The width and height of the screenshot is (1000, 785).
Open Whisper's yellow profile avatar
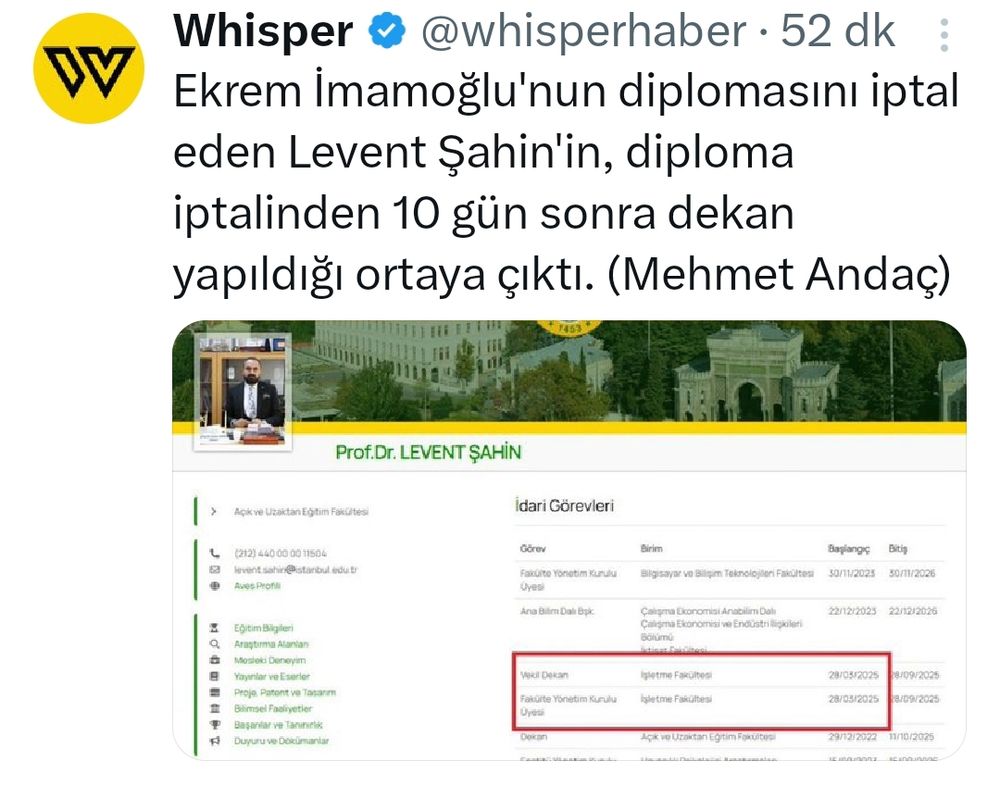tap(89, 68)
